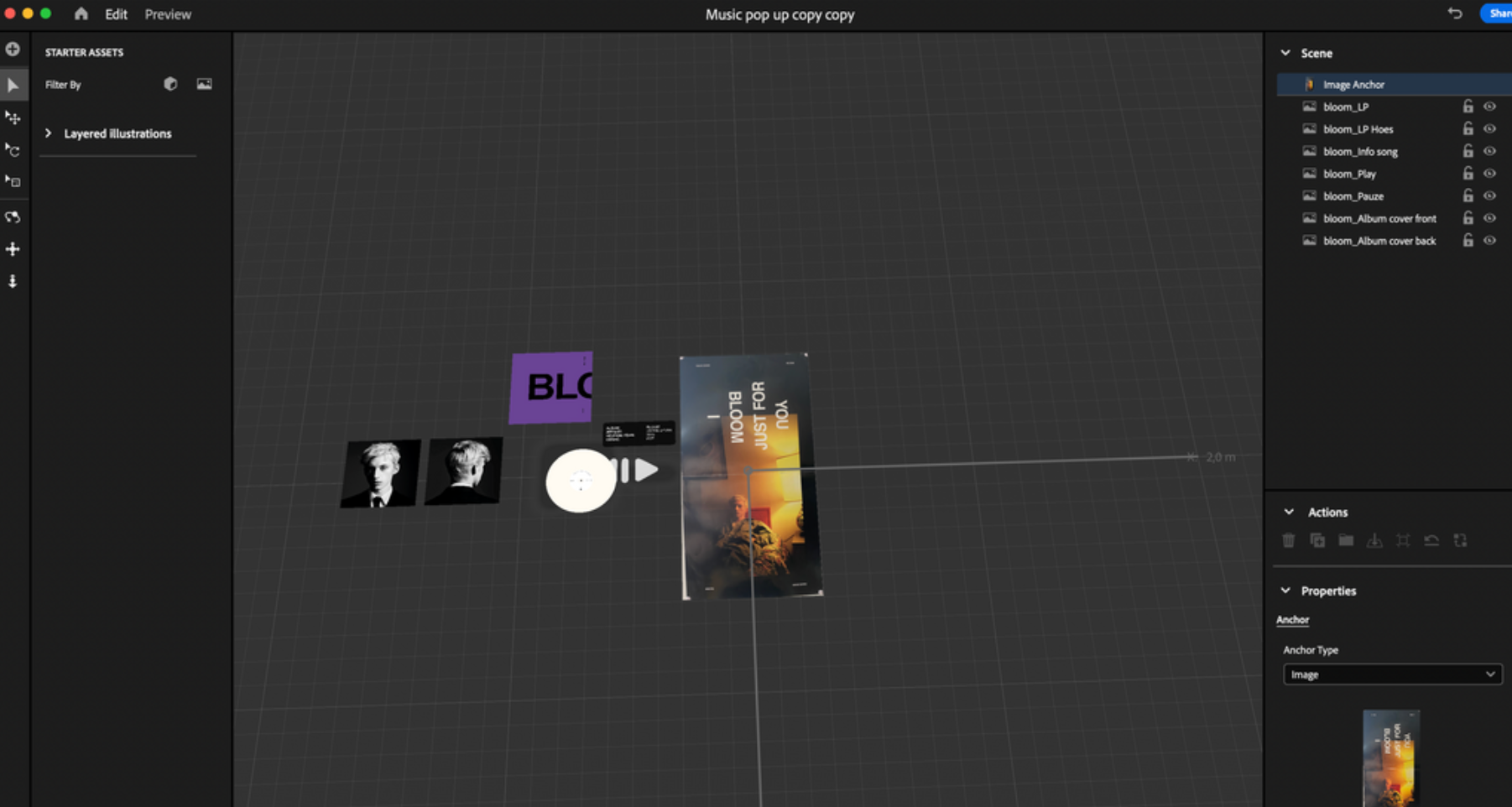Click the Undo arrow in title bar
This screenshot has width=1512, height=807.
click(1455, 13)
